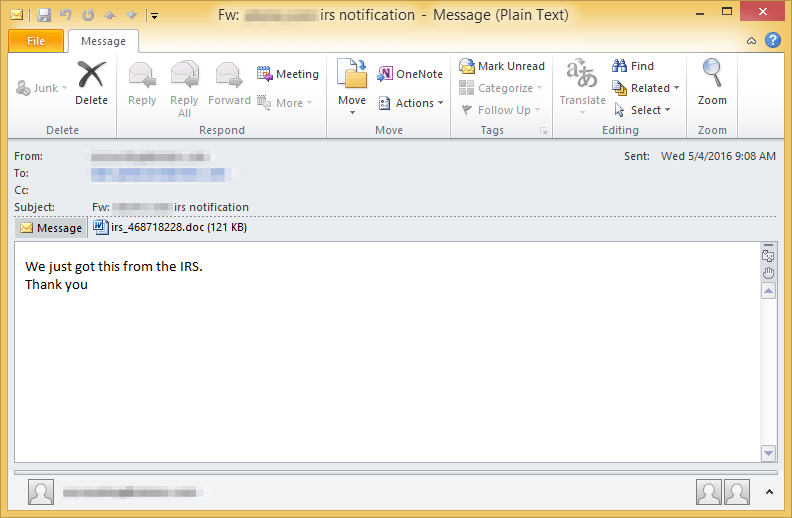Screen dimensions: 792x518
Task: Click the Save icon in quick access toolbar
Action: click(44, 15)
